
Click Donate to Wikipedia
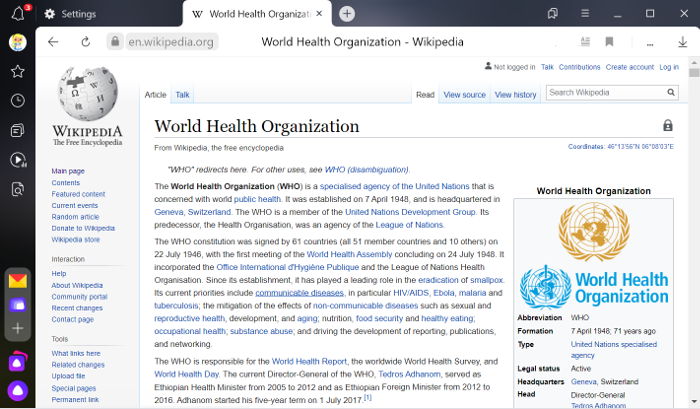click(83, 228)
